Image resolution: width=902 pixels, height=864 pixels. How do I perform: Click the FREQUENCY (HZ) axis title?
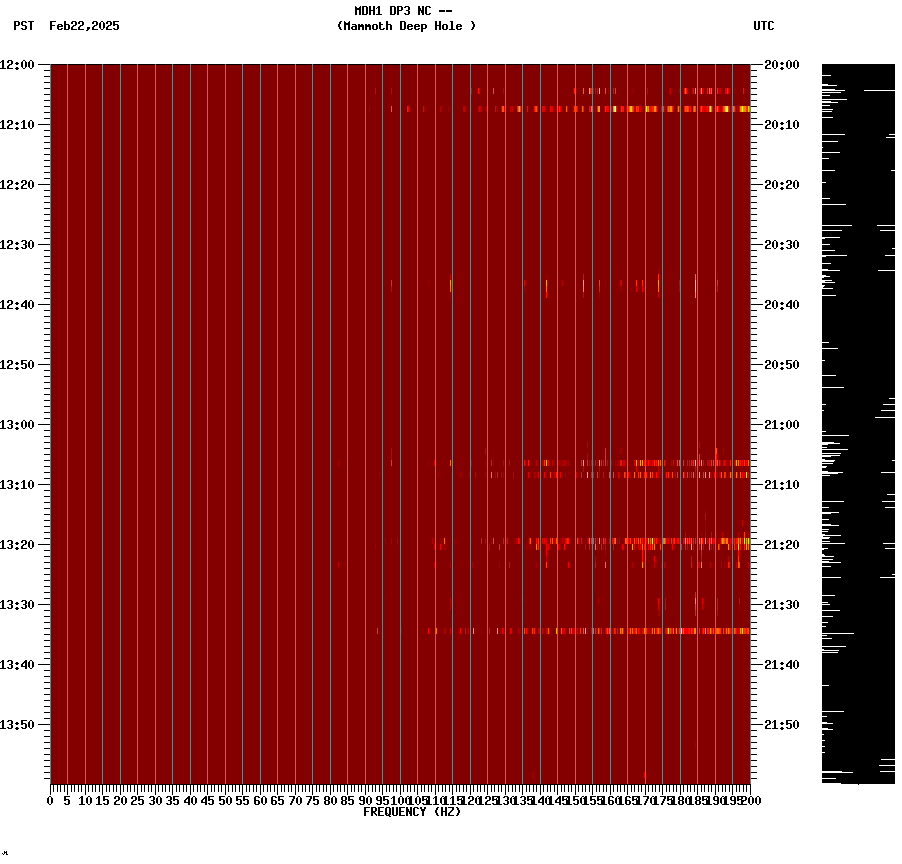(x=411, y=811)
